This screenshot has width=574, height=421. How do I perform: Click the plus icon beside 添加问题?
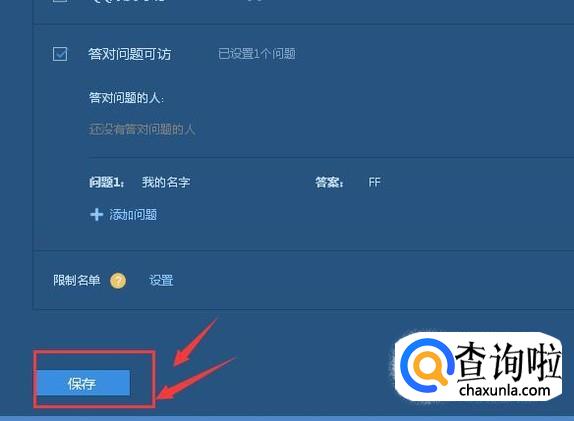tap(96, 215)
